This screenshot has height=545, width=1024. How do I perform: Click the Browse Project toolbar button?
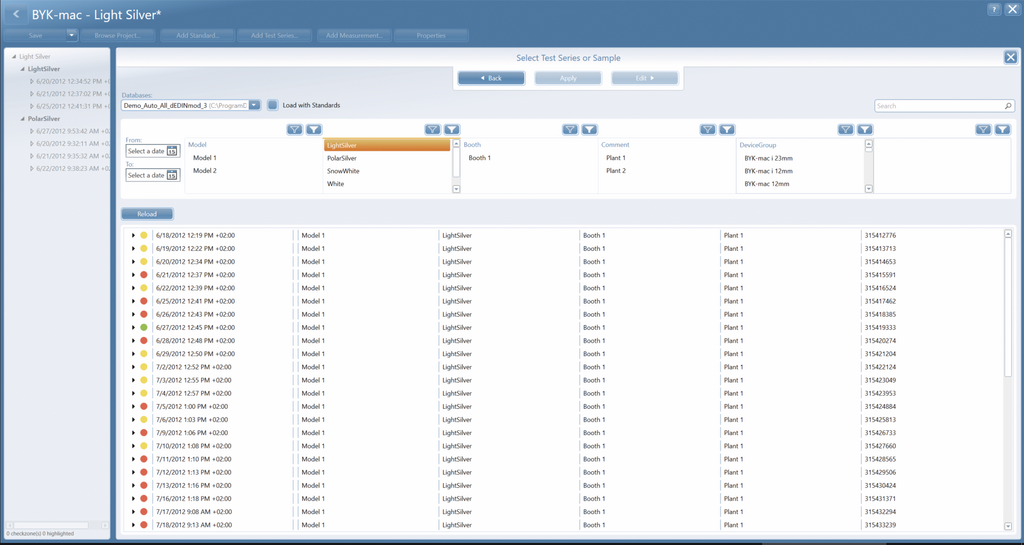pyautogui.click(x=118, y=35)
